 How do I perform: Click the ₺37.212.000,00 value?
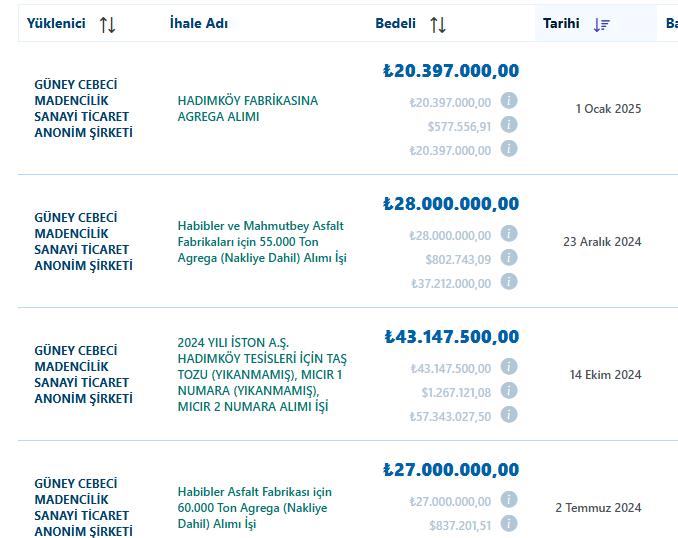[x=451, y=284]
